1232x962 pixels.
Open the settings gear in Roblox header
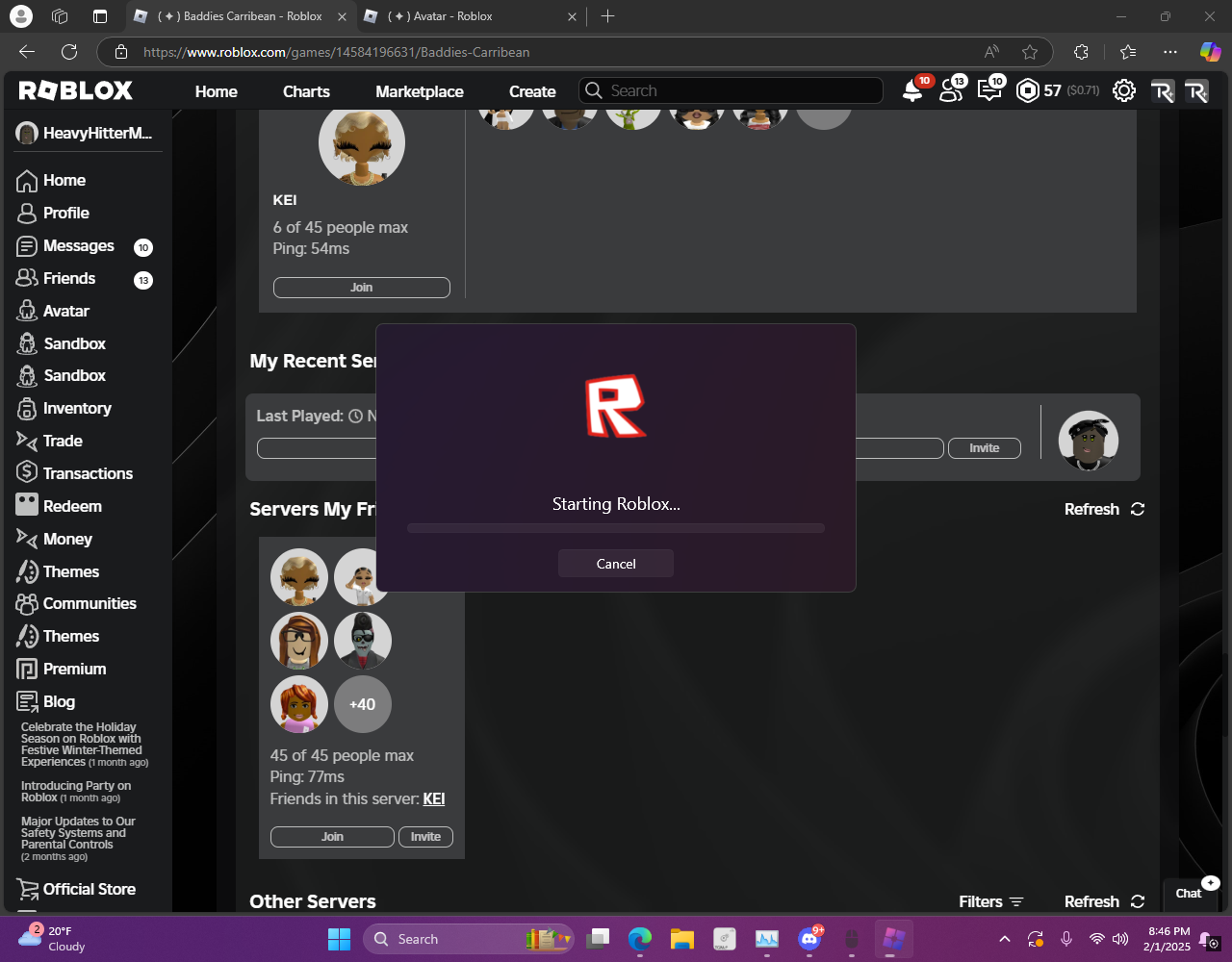tap(1123, 91)
